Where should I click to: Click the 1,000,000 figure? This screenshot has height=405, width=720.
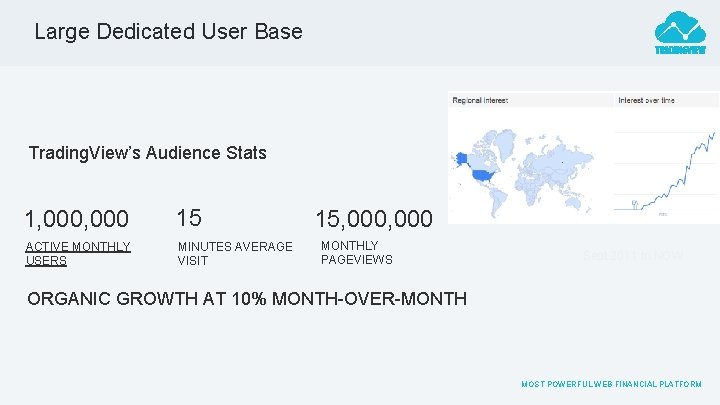[77, 219]
